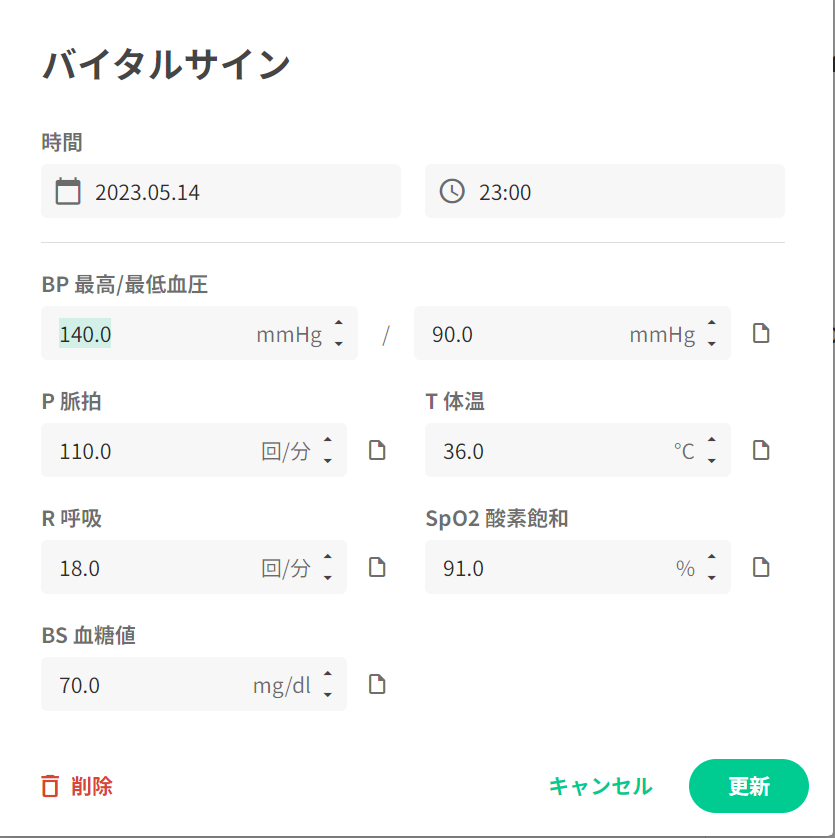Viewport: 835px width, 838px height.
Task: Click the 23:00 time field
Action: (x=620, y=191)
